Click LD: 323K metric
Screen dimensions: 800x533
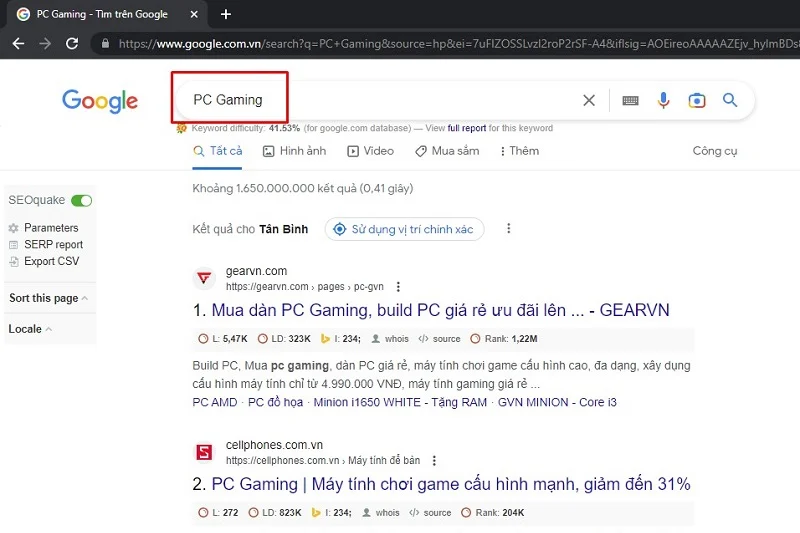tap(284, 339)
